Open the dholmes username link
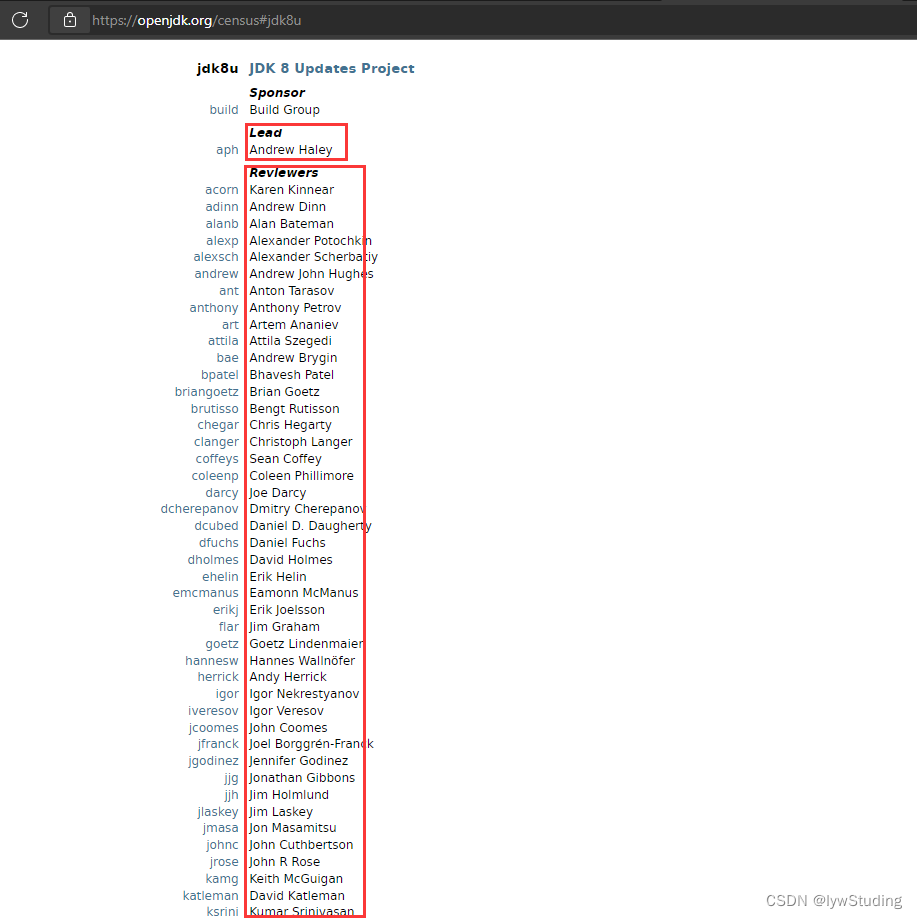917x919 pixels. pos(213,560)
